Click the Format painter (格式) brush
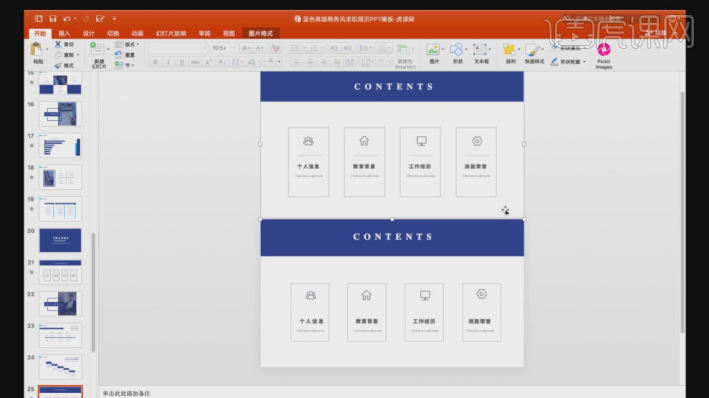The height and width of the screenshot is (398, 709). [64, 66]
